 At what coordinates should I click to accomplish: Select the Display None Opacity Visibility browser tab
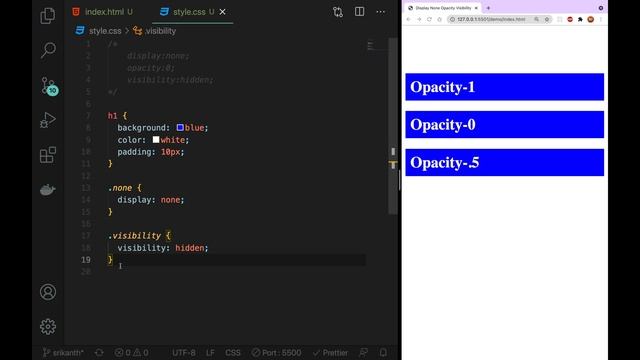click(x=442, y=8)
